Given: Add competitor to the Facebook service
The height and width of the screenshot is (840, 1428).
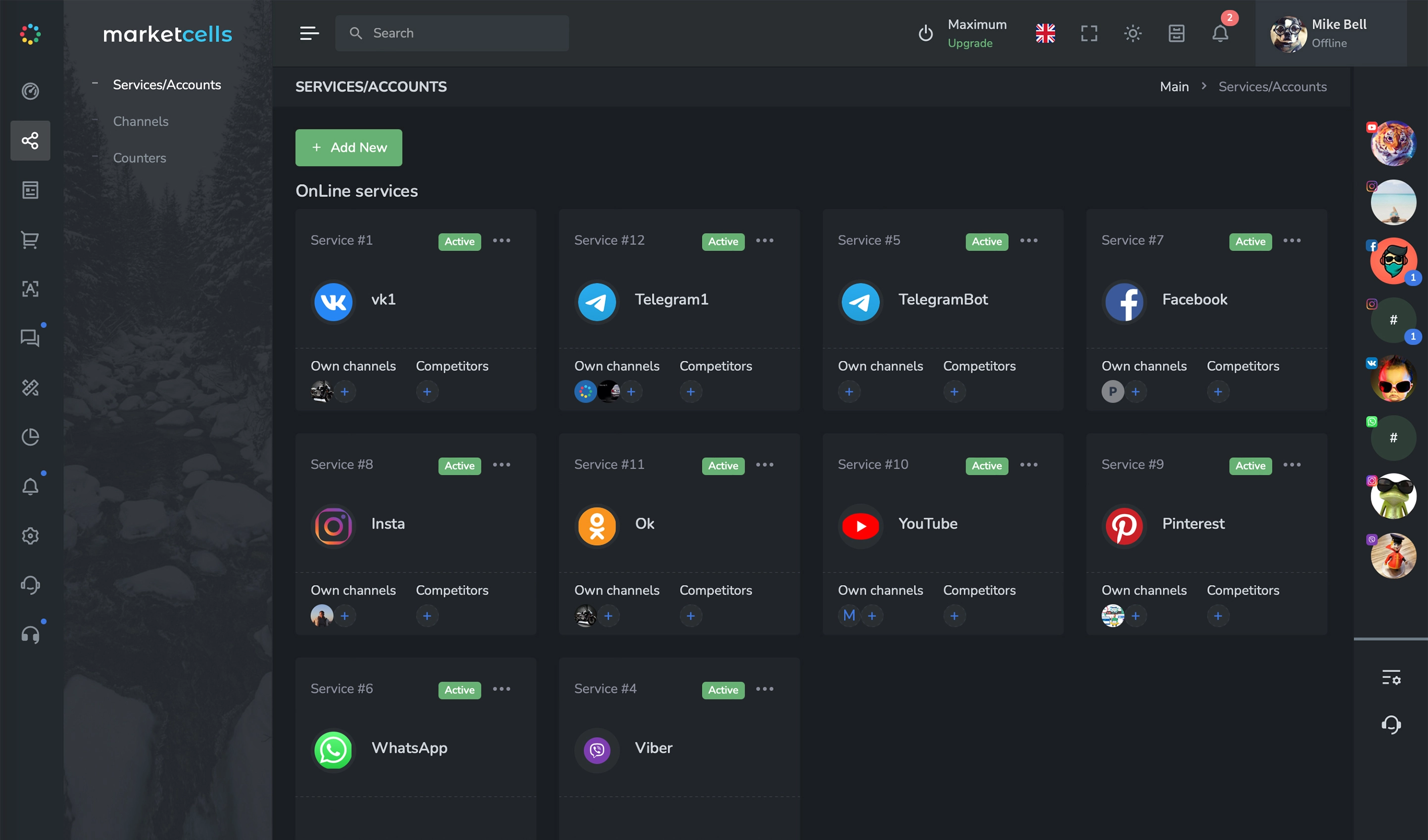Looking at the screenshot, I should tap(1217, 392).
